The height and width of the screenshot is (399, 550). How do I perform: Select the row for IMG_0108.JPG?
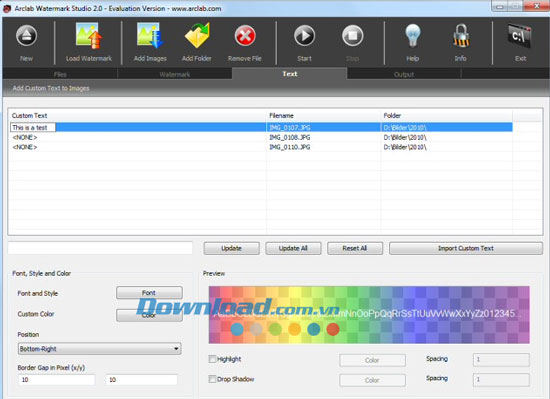coord(261,137)
